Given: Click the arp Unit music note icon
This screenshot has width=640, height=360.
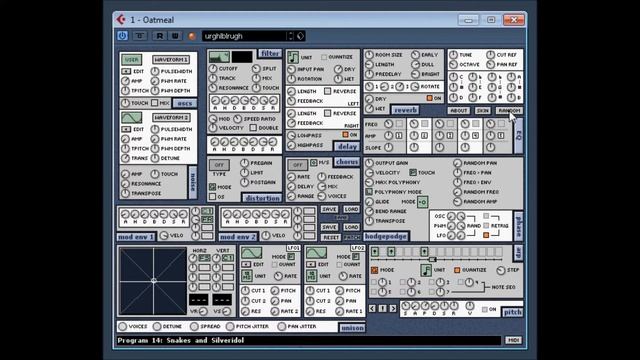Looking at the screenshot, I should 426,270.
